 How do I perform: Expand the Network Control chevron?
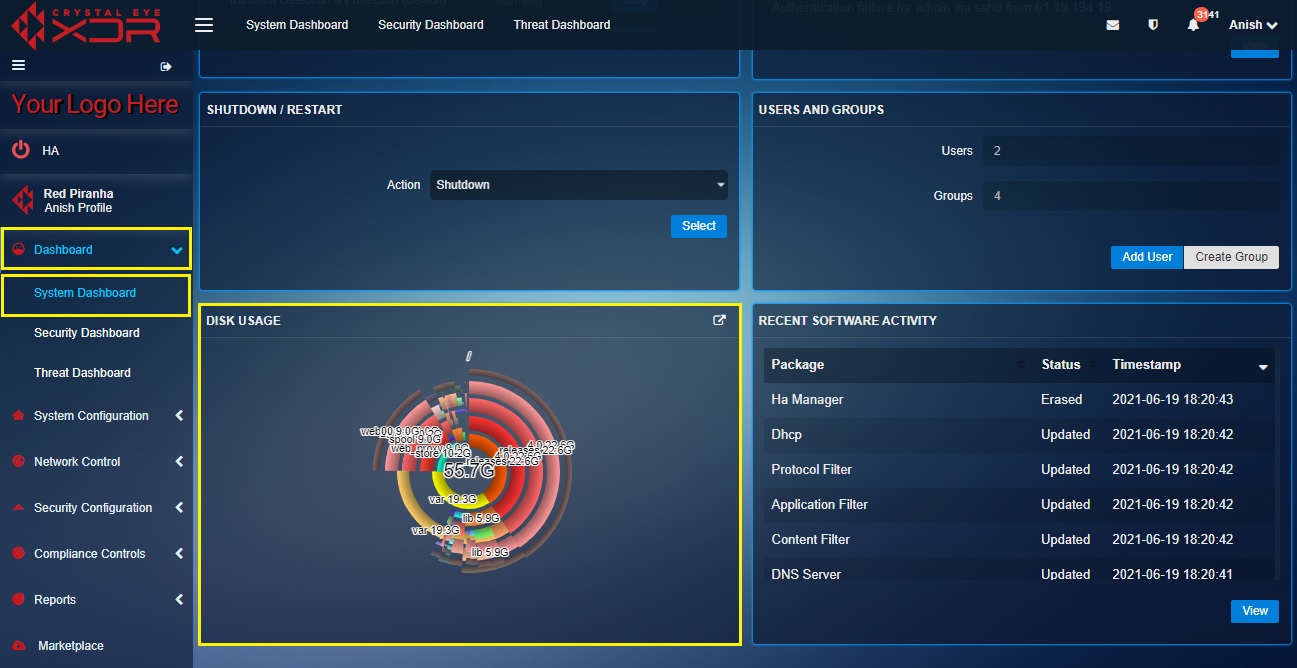click(x=179, y=462)
